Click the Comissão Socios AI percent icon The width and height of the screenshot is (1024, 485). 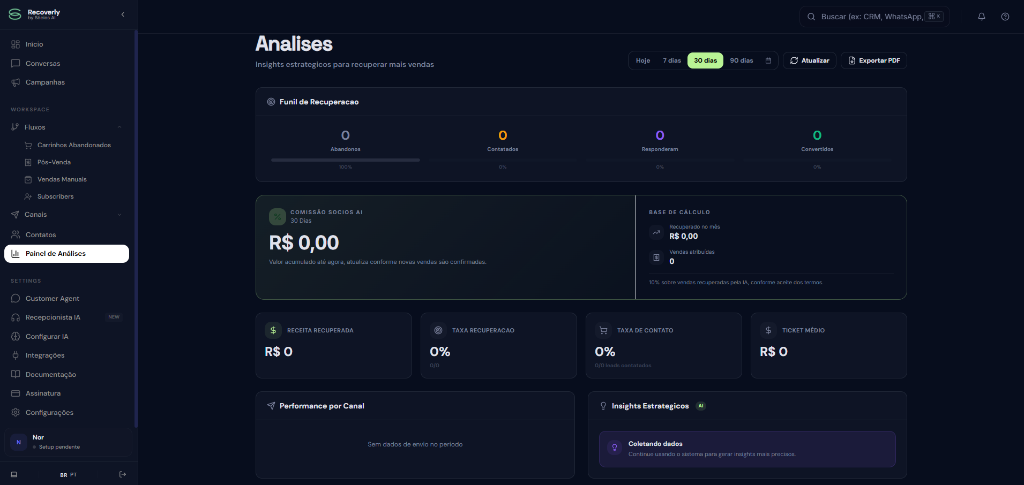click(278, 217)
